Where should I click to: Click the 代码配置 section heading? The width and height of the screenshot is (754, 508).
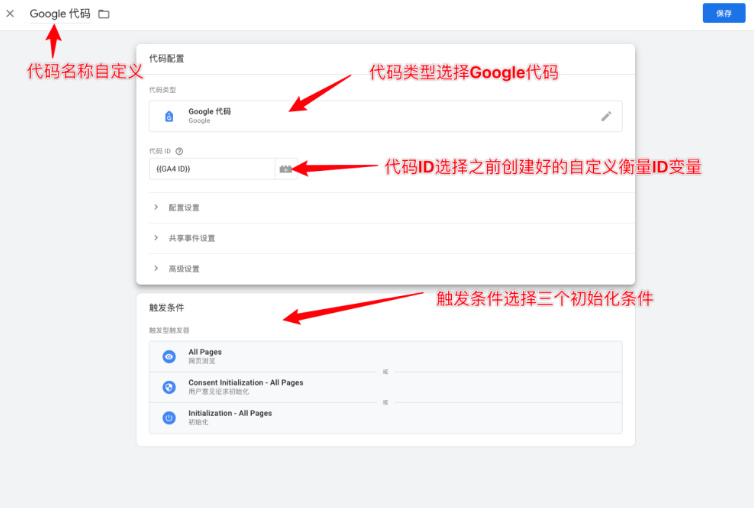point(166,59)
